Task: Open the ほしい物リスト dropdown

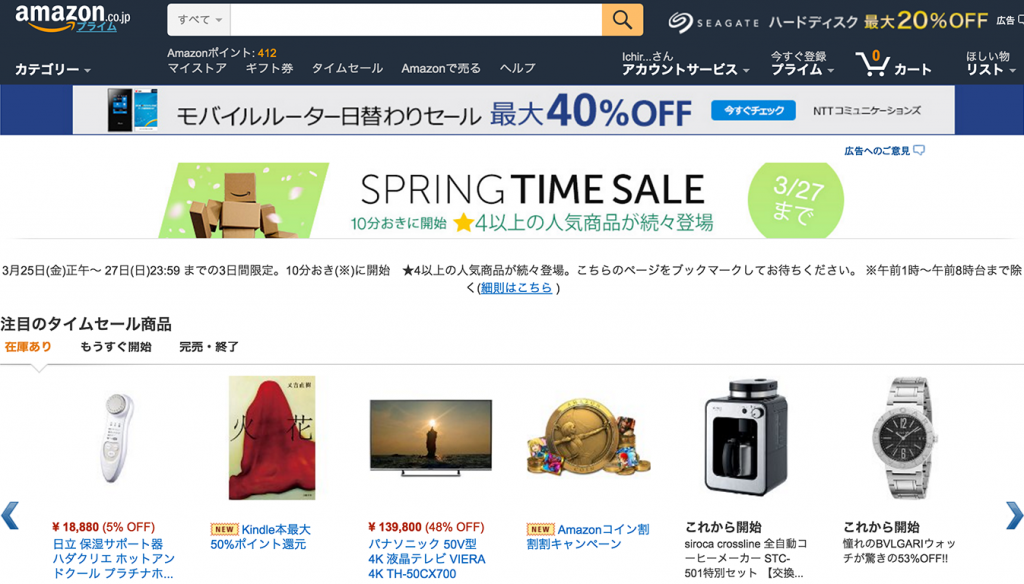Action: (989, 70)
